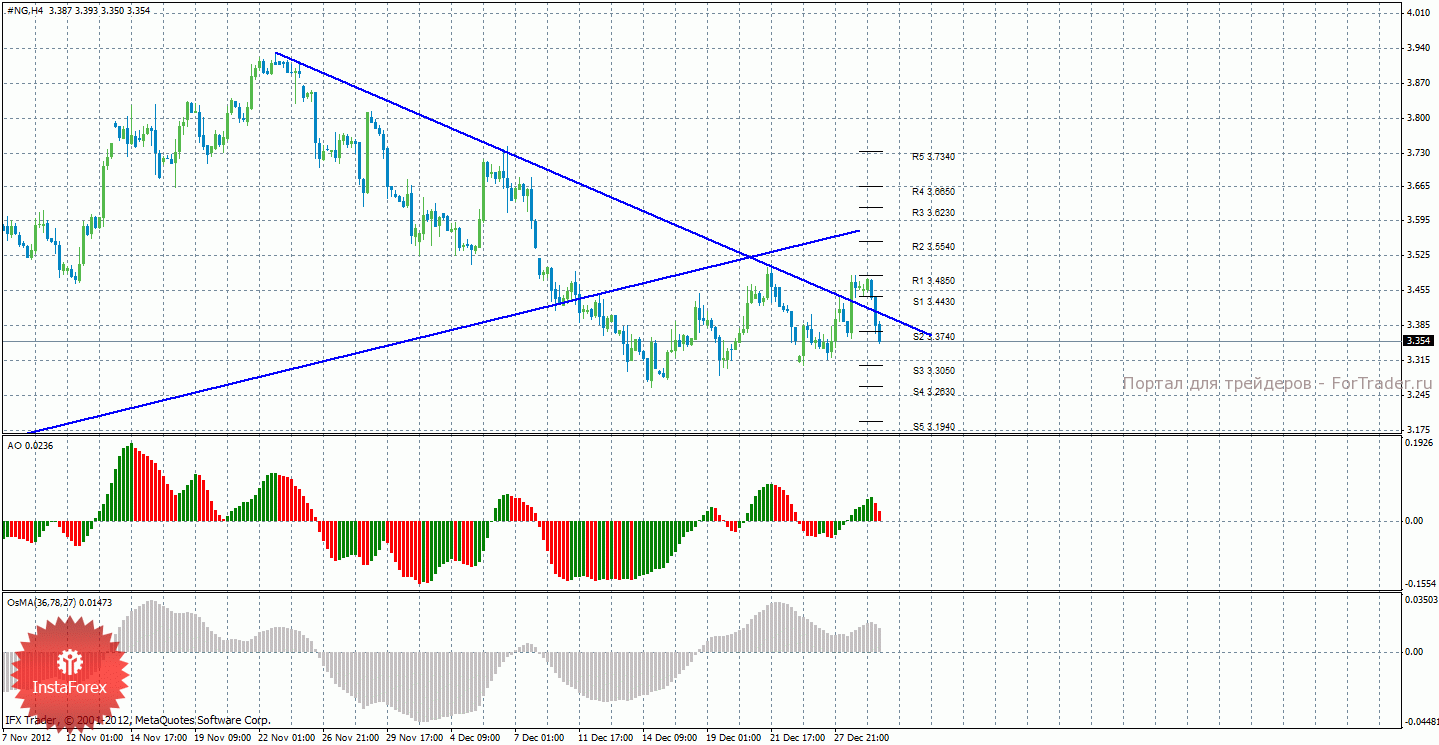Click the AO 0.0236 indicator label
Screen dimensions: 1439x745
[x=30, y=445]
